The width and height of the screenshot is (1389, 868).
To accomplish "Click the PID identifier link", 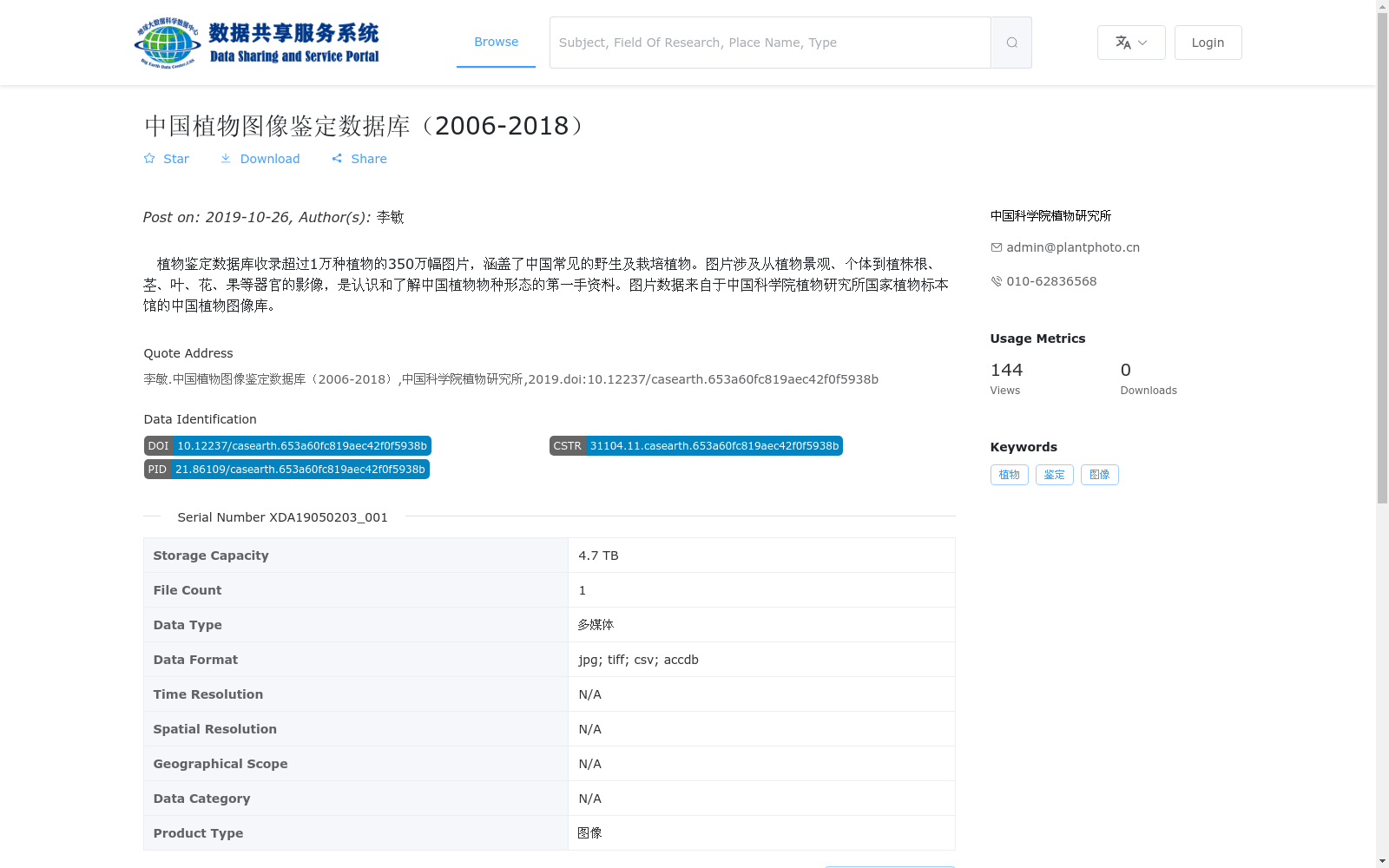I will point(286,469).
